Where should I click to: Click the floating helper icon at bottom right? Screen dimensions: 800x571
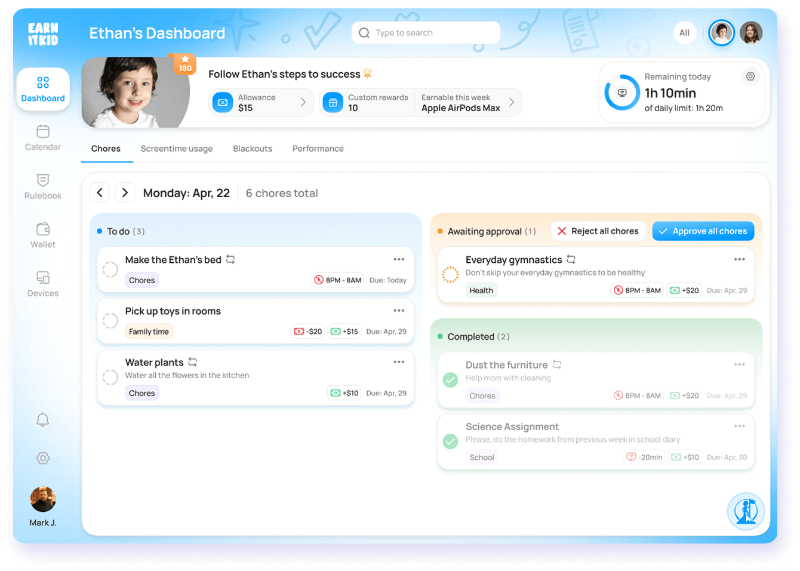pyautogui.click(x=745, y=511)
